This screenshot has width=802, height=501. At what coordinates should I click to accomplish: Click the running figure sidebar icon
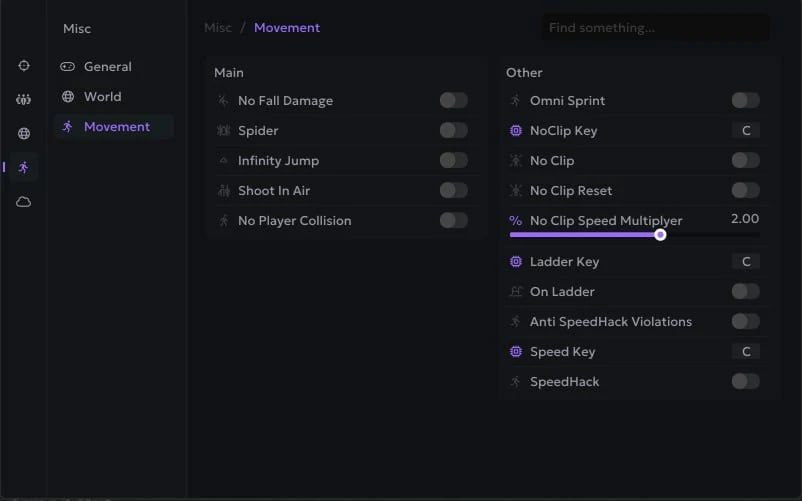[x=24, y=168]
